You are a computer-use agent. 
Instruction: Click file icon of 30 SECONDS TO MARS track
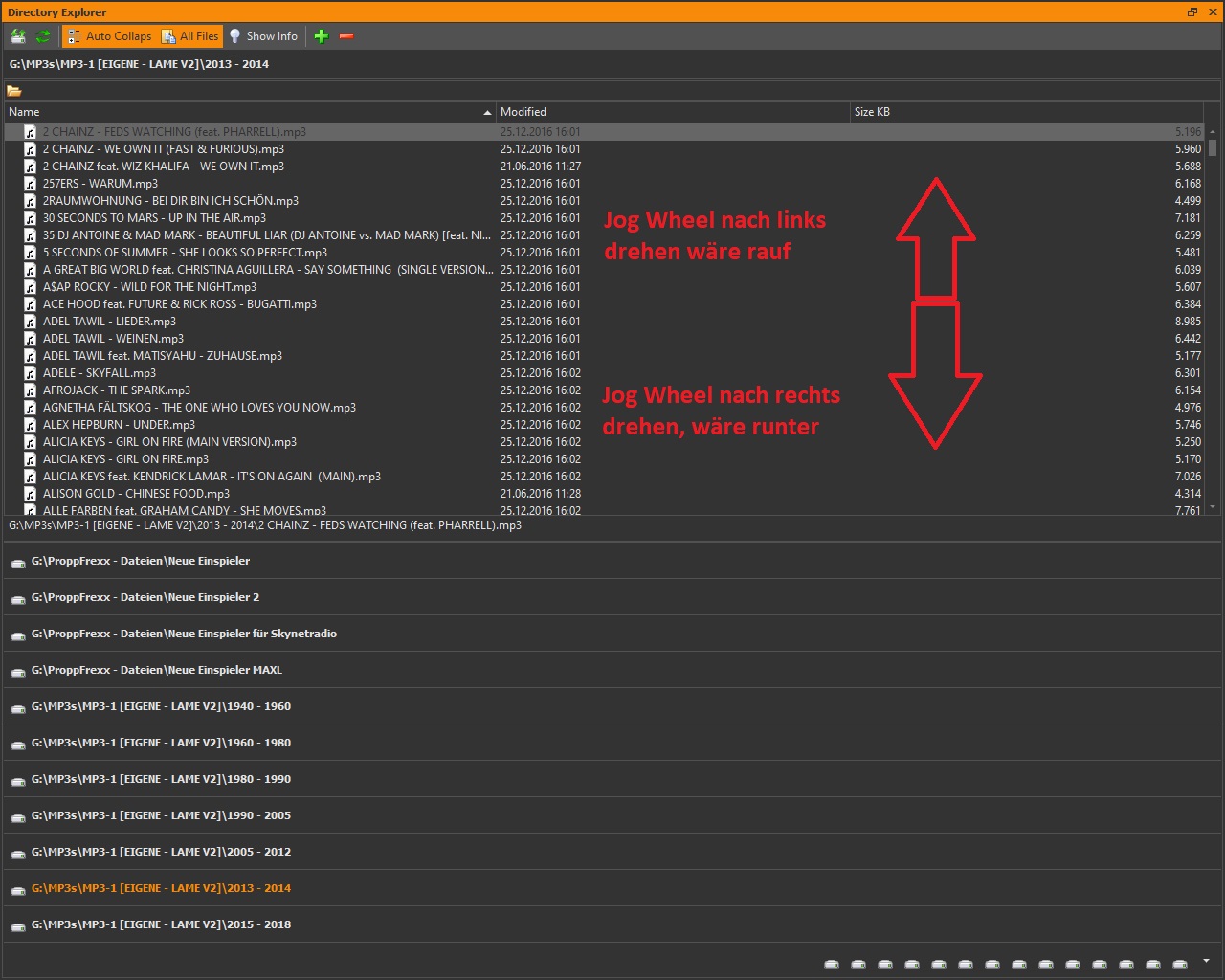31,218
